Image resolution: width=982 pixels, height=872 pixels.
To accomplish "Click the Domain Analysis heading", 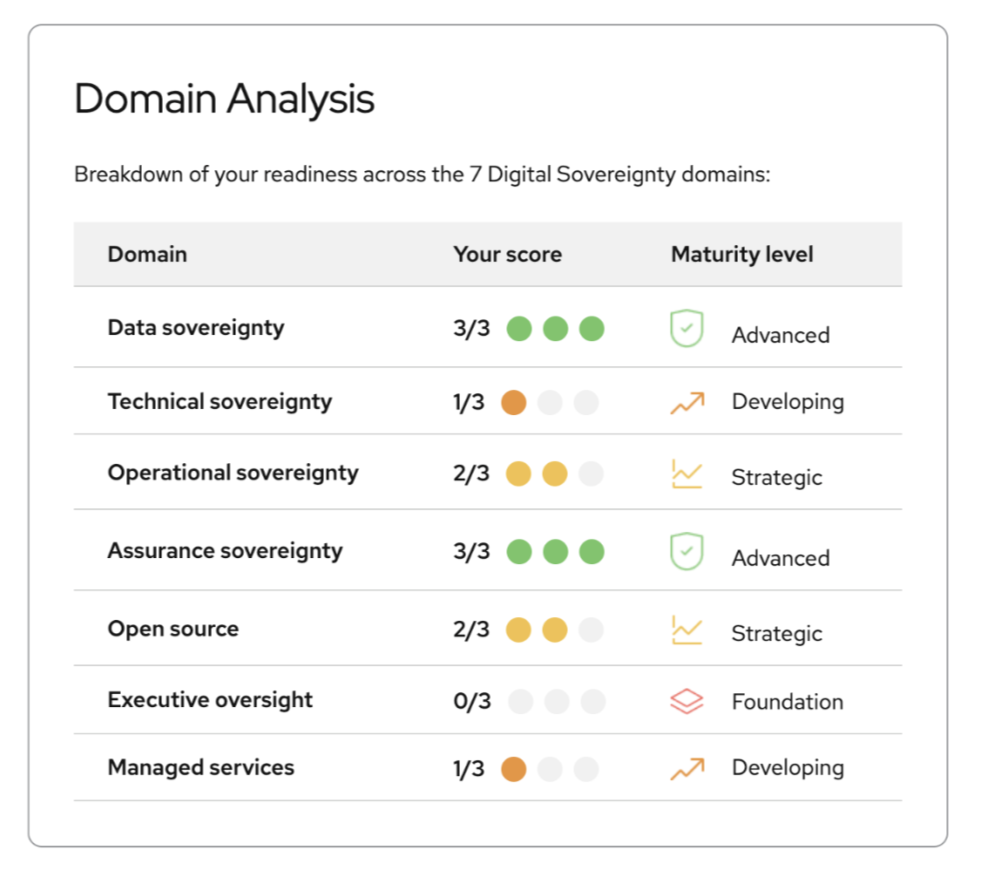I will pos(224,99).
